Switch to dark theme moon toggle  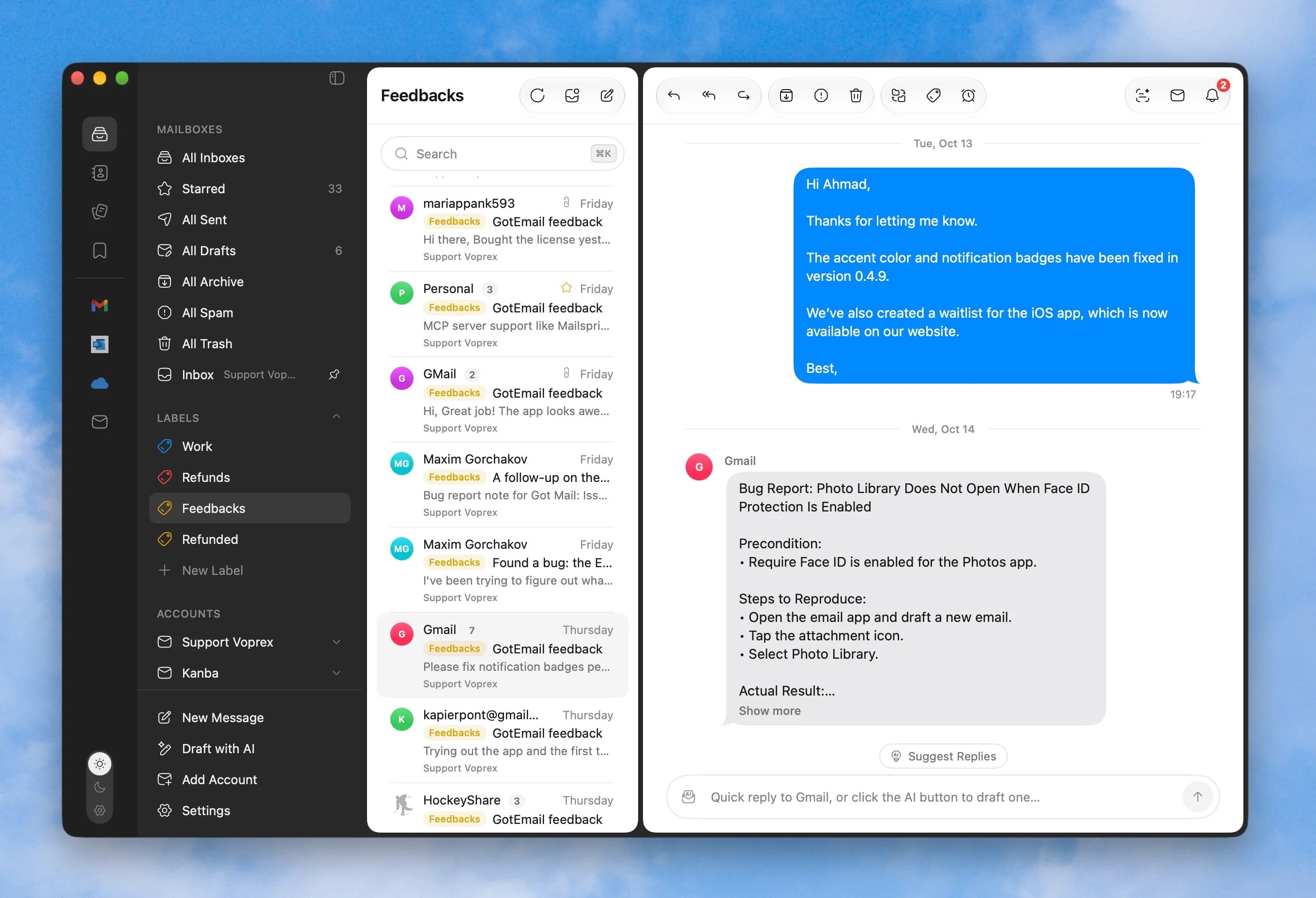coord(100,787)
